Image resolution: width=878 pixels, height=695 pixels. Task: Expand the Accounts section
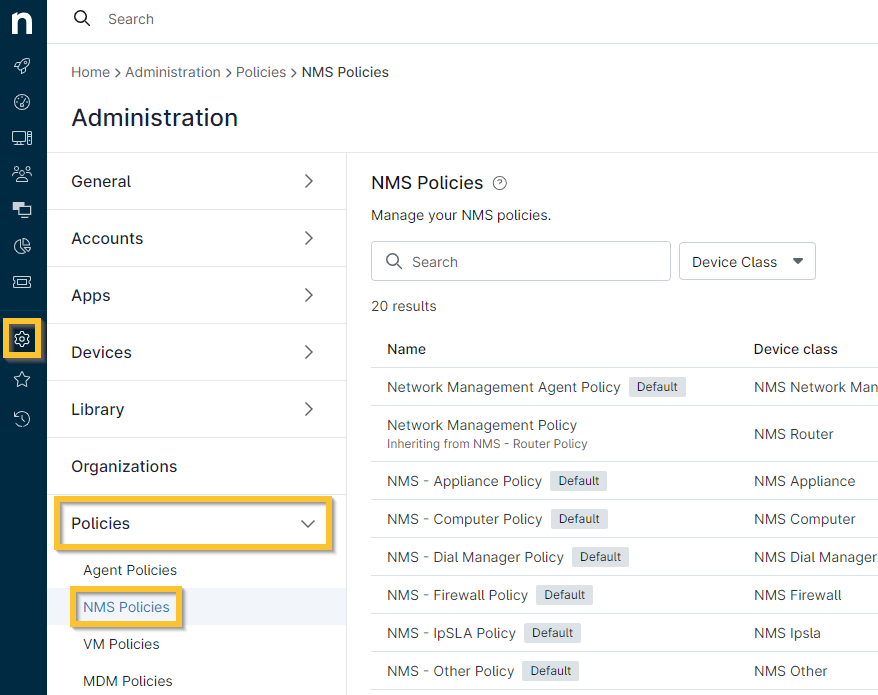point(308,238)
